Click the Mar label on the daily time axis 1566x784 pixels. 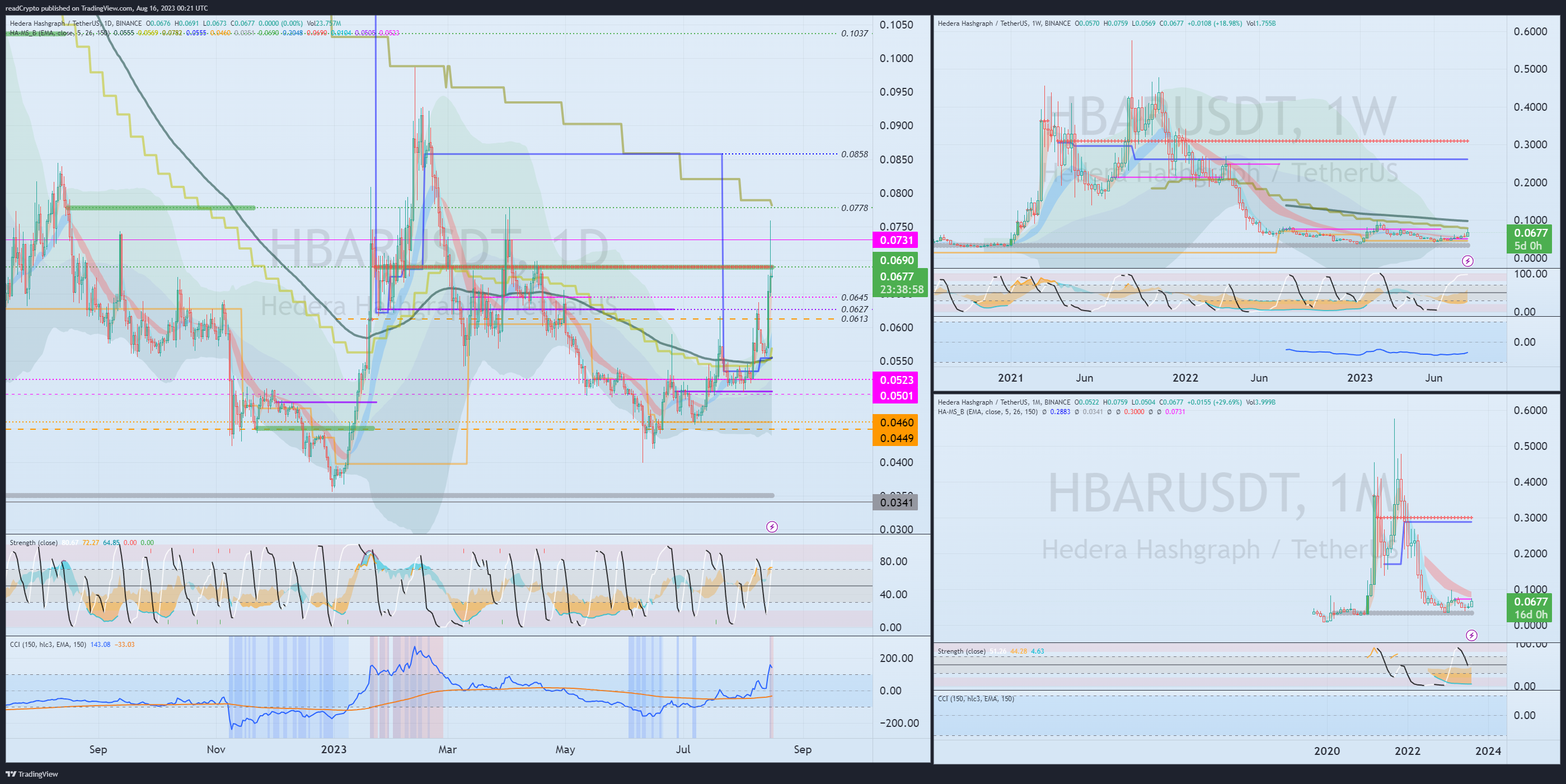pos(447,749)
